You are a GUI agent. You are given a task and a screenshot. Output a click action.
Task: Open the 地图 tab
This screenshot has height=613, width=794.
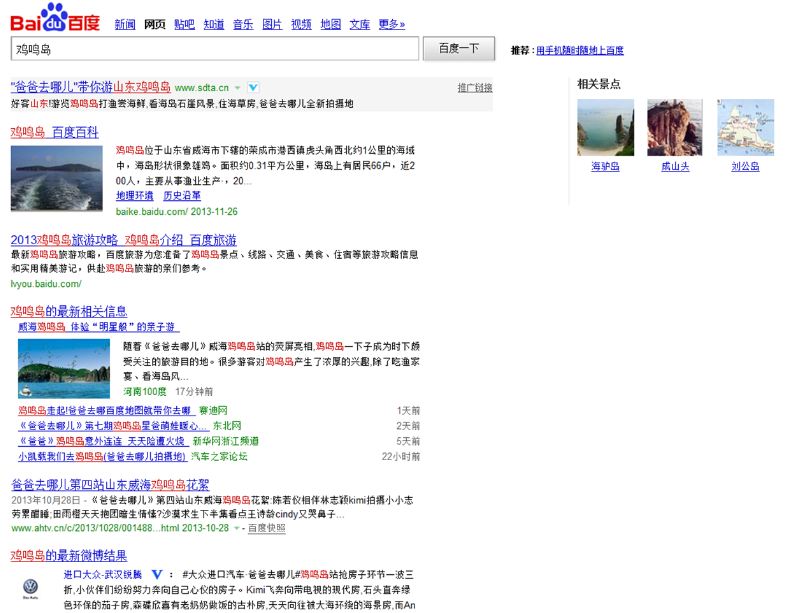point(331,24)
